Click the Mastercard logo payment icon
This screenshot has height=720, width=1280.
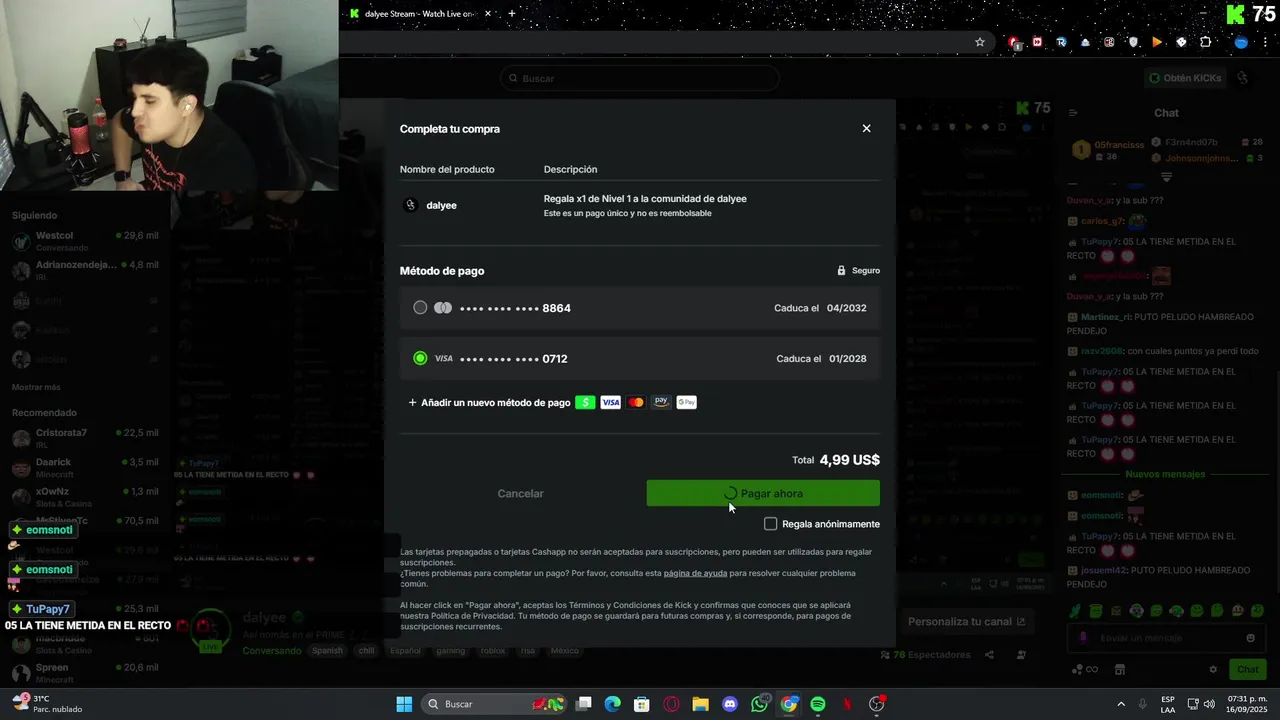point(636,402)
